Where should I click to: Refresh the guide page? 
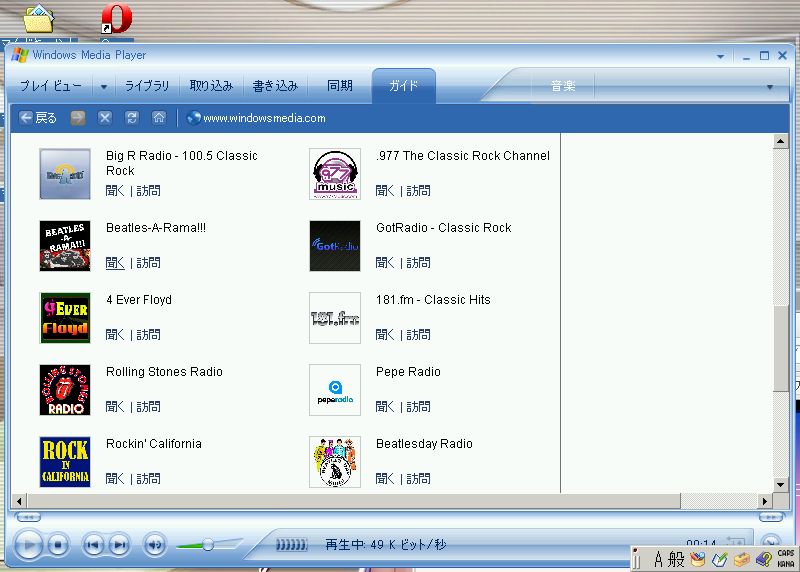point(132,118)
